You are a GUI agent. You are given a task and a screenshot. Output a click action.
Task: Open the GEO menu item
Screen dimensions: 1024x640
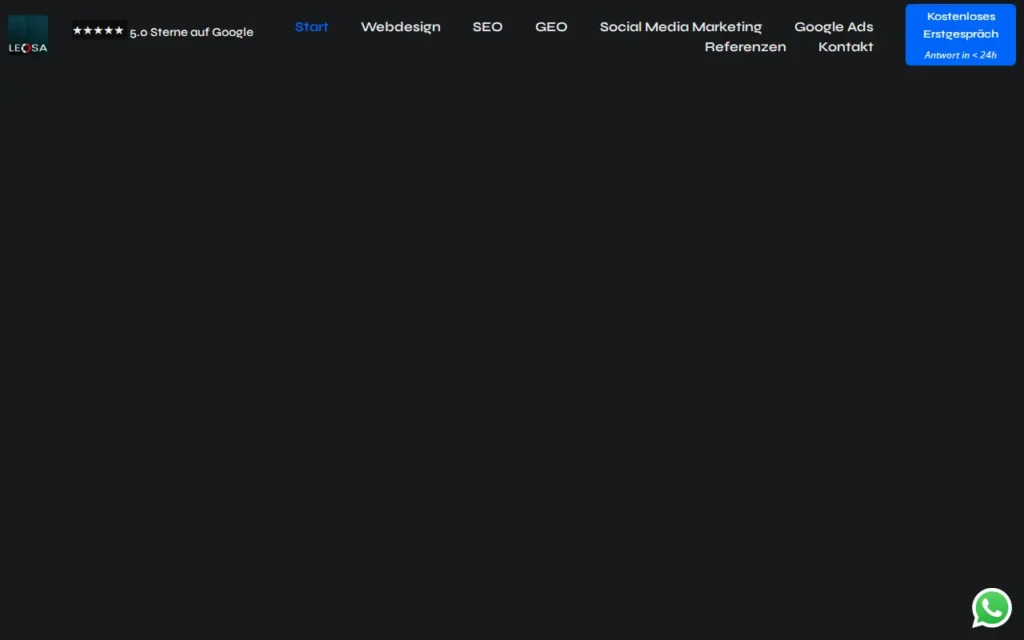point(551,27)
